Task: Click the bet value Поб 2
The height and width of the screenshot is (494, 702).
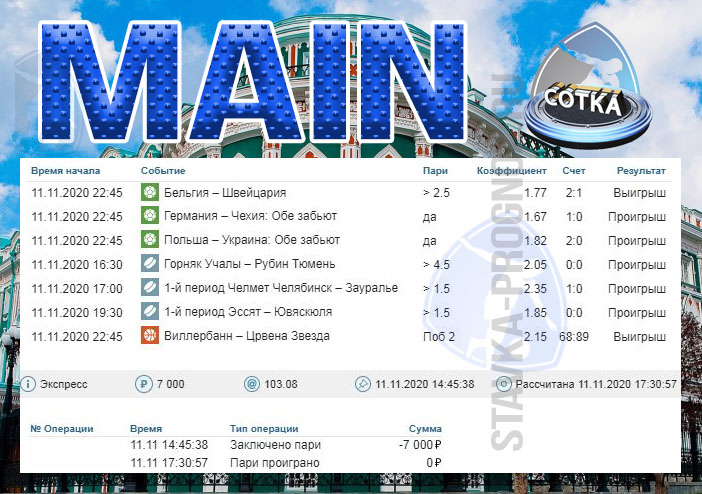Action: [439, 337]
